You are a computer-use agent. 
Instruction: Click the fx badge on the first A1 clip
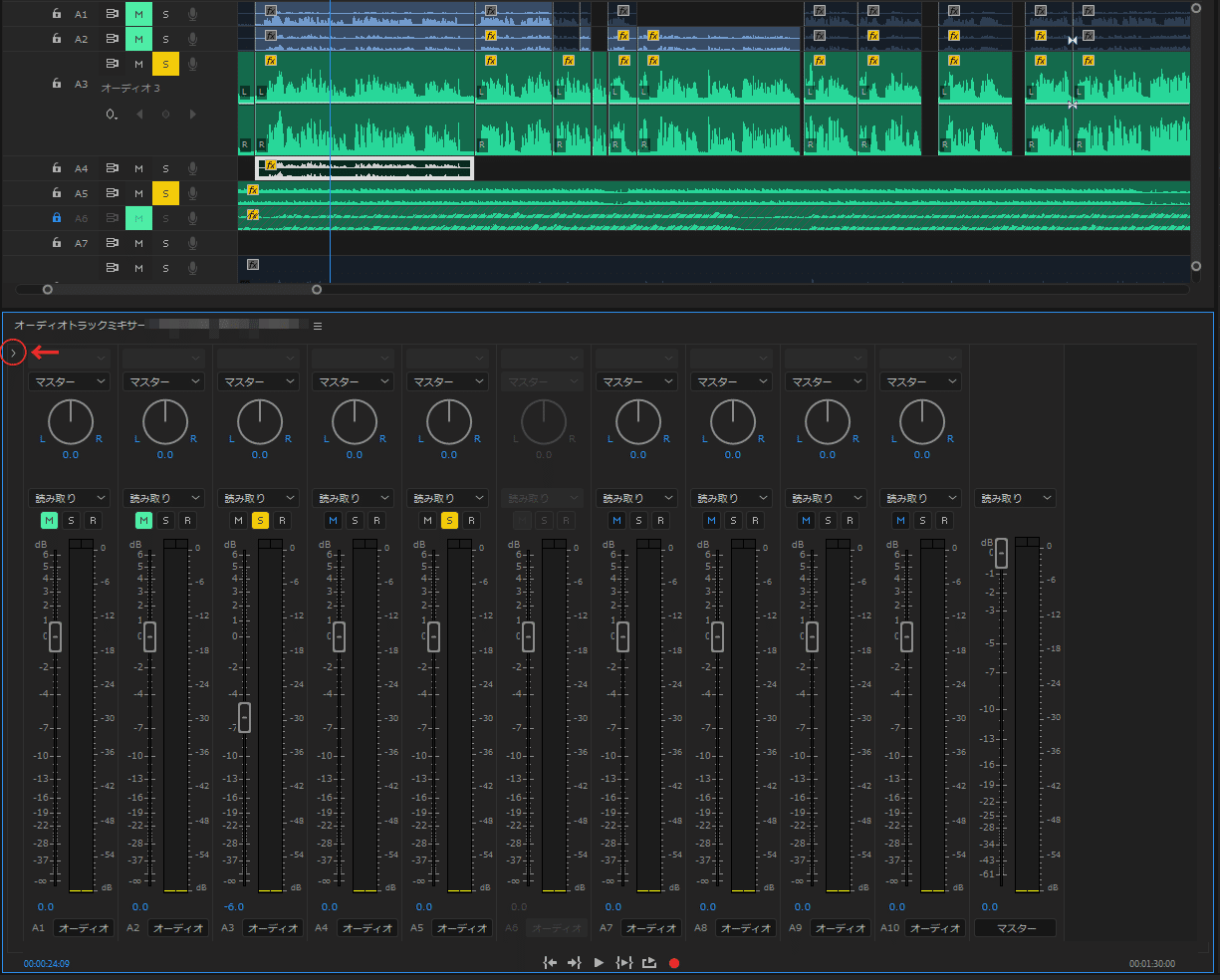tap(271, 11)
